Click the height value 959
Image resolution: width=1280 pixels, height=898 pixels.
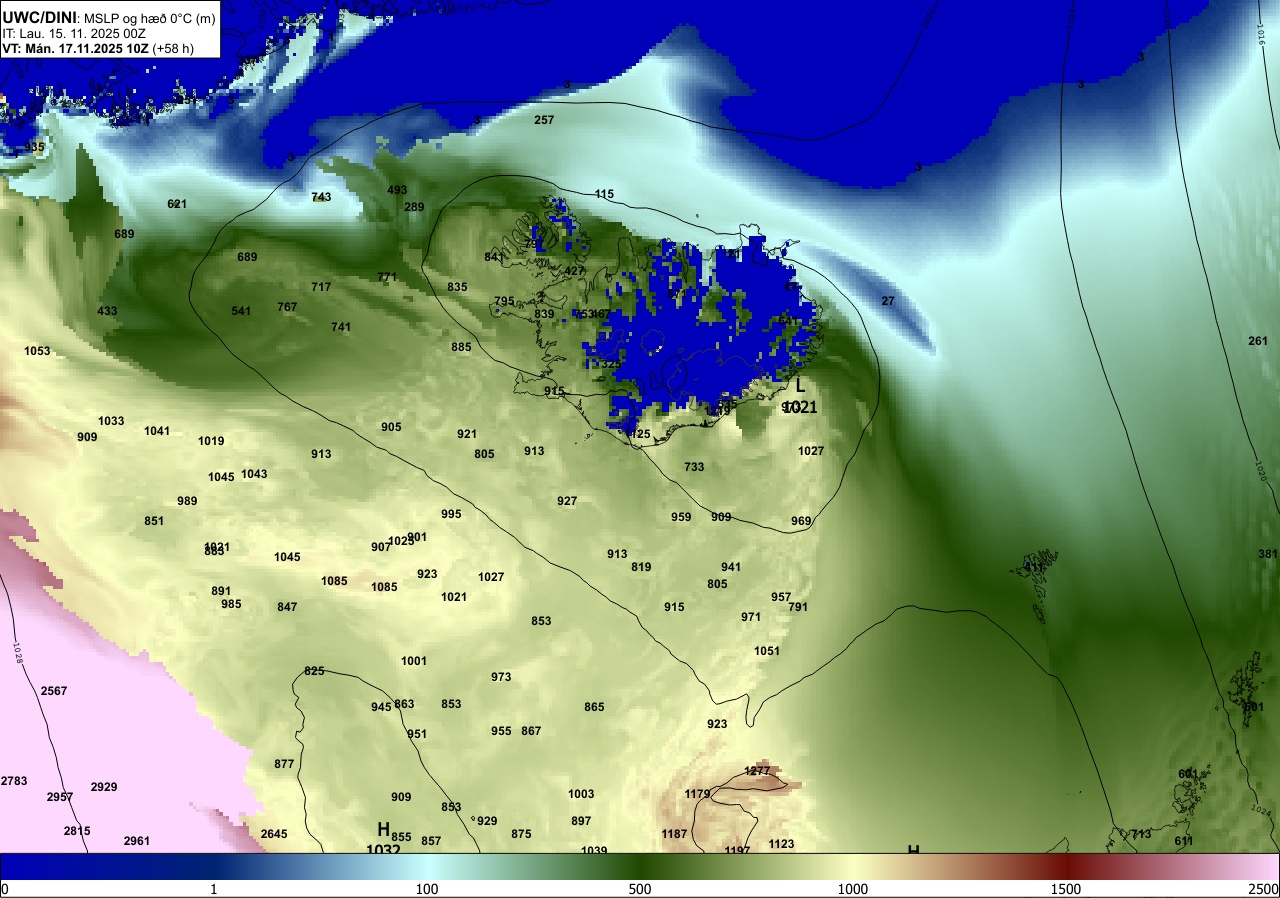(681, 517)
